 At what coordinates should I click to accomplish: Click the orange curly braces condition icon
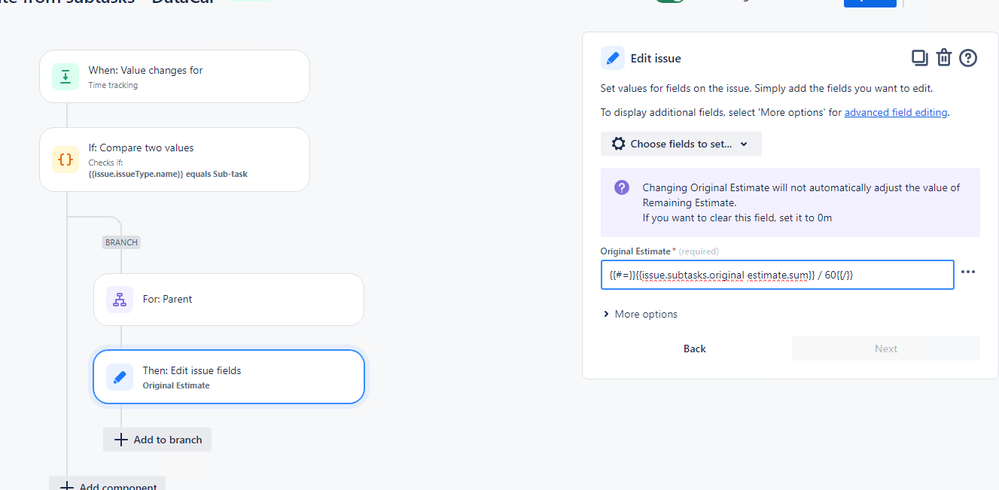pyautogui.click(x=65, y=159)
